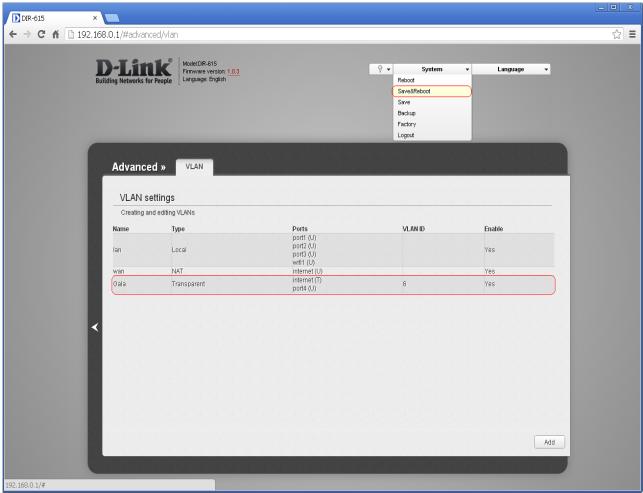Open the System dropdown menu
Screen dimensions: 643x493
[x=432, y=69]
